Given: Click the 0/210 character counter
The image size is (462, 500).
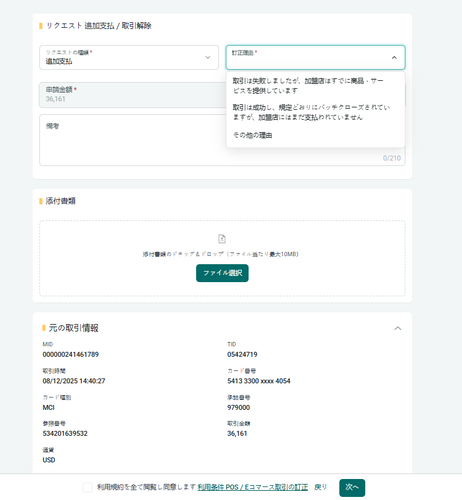Looking at the screenshot, I should [392, 158].
